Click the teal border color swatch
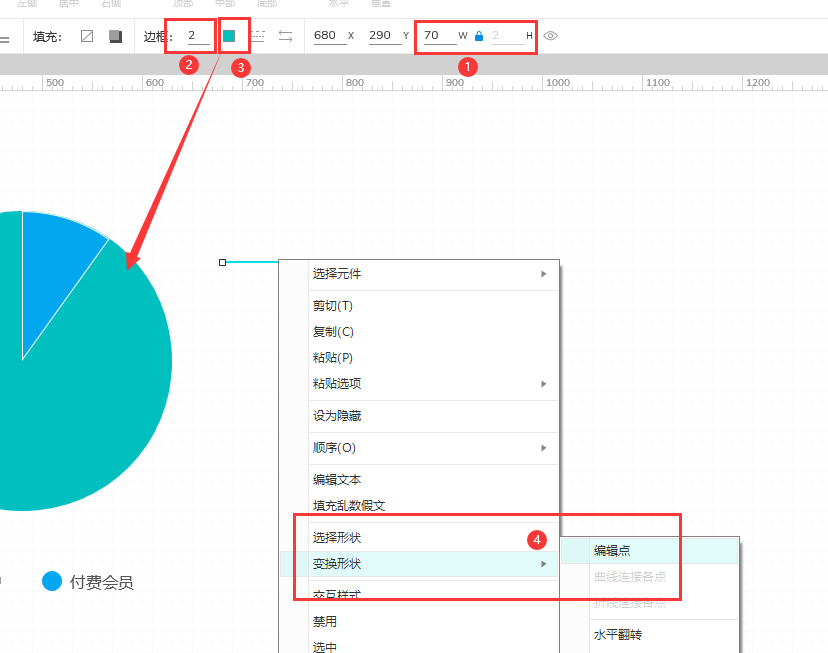Screen dimensions: 828x653 coord(232,34)
